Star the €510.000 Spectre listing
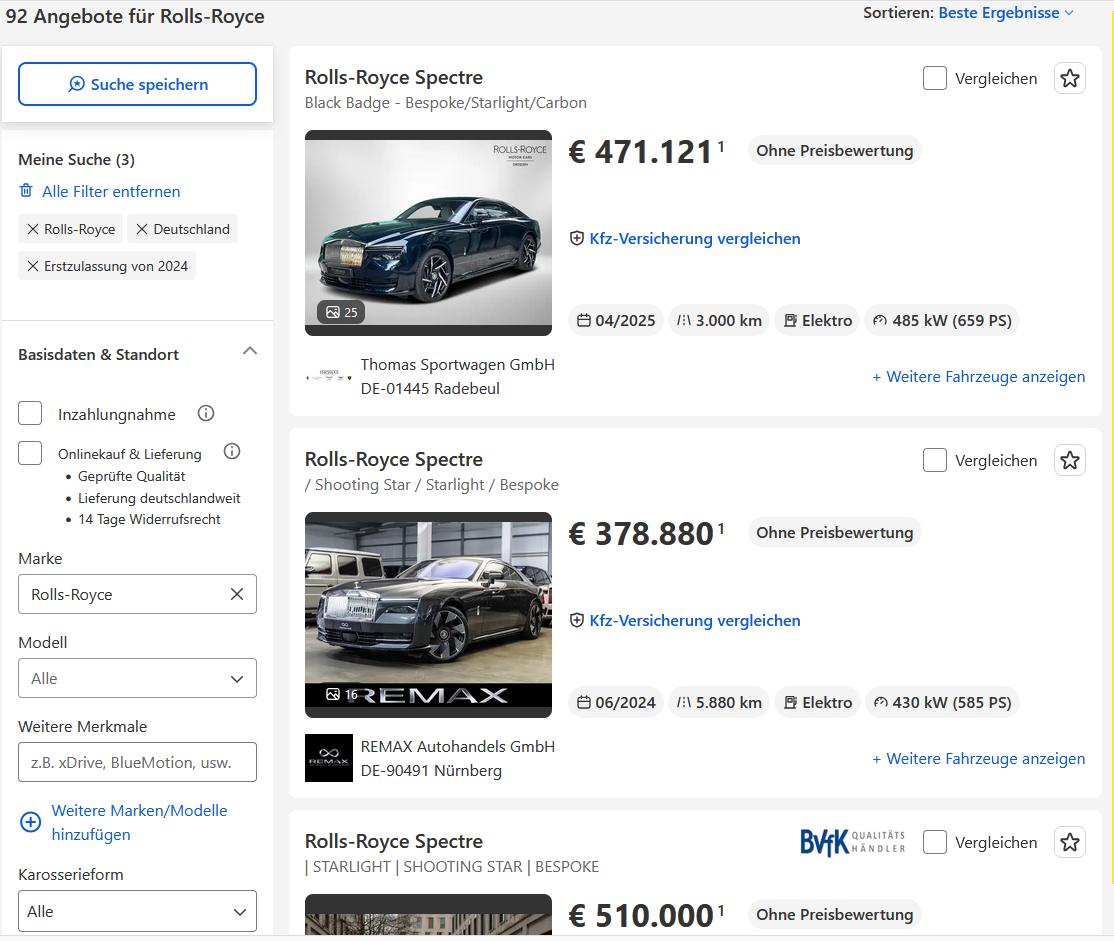 [1070, 842]
